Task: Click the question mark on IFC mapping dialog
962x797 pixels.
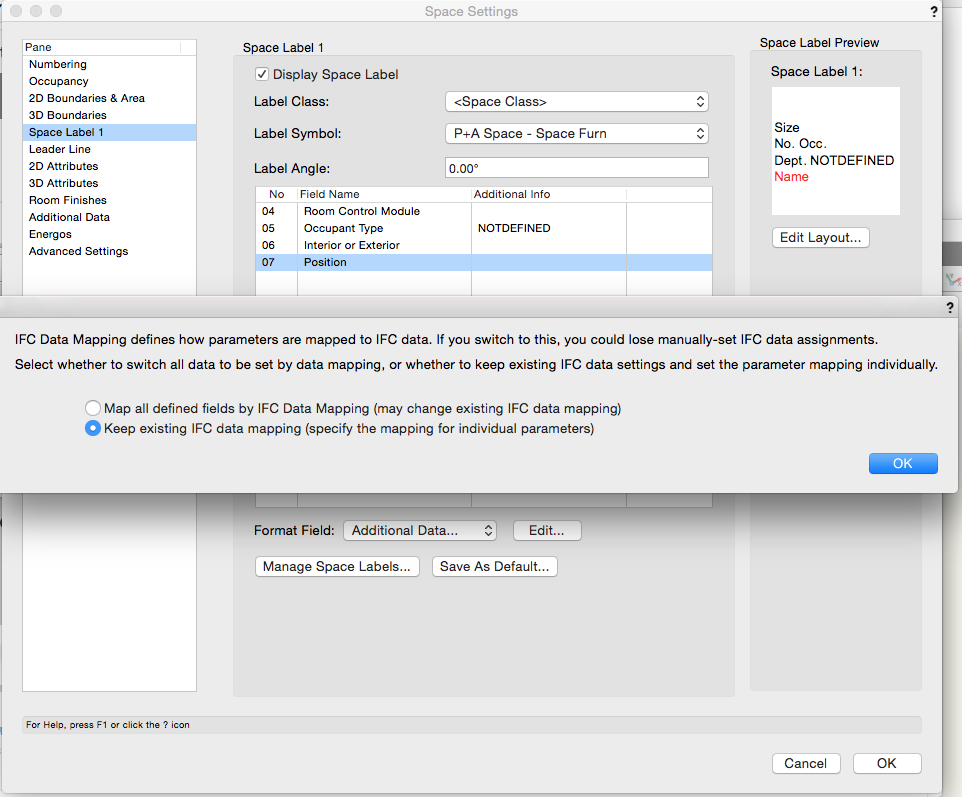Action: 949,309
